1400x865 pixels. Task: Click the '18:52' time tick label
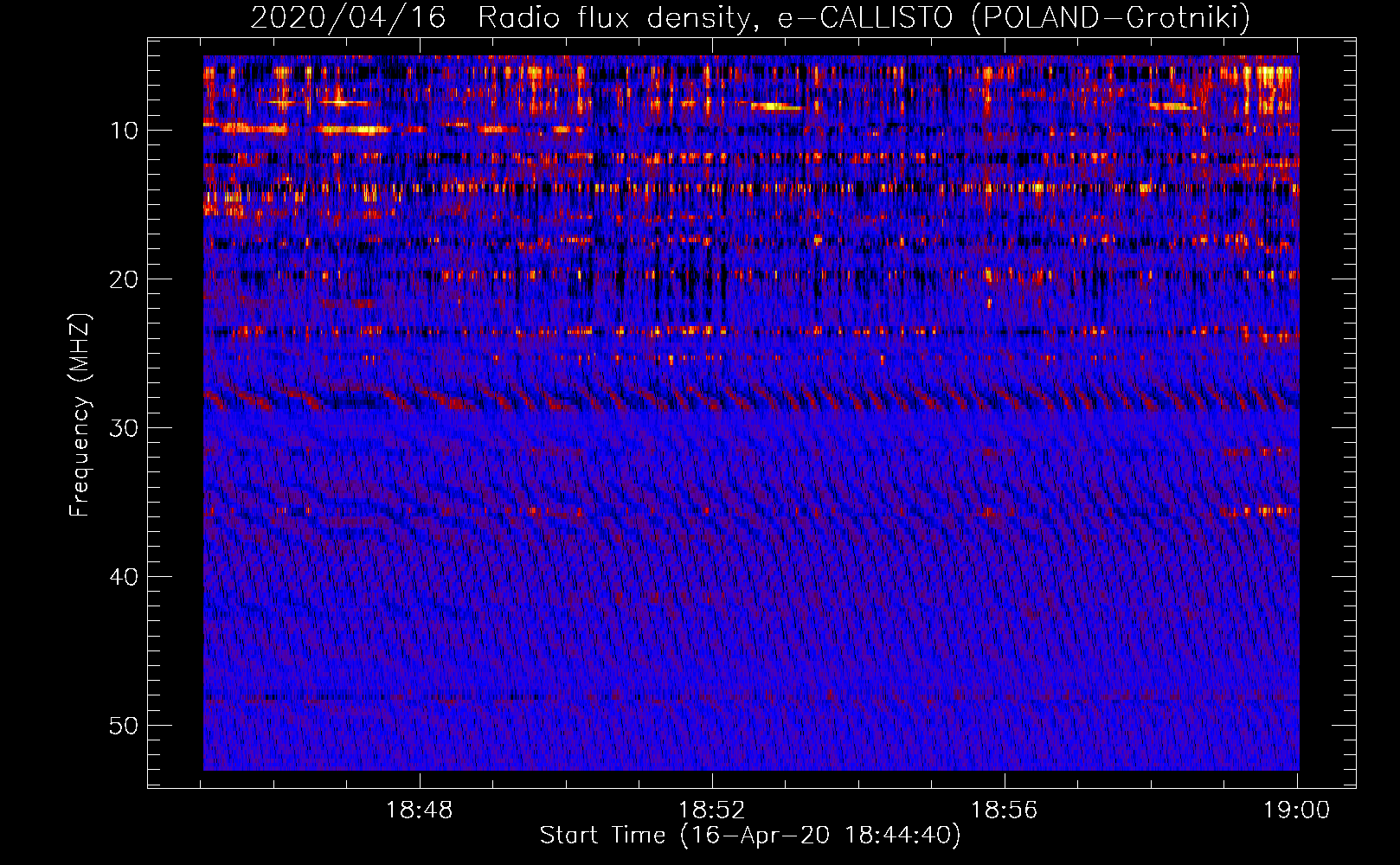(712, 811)
